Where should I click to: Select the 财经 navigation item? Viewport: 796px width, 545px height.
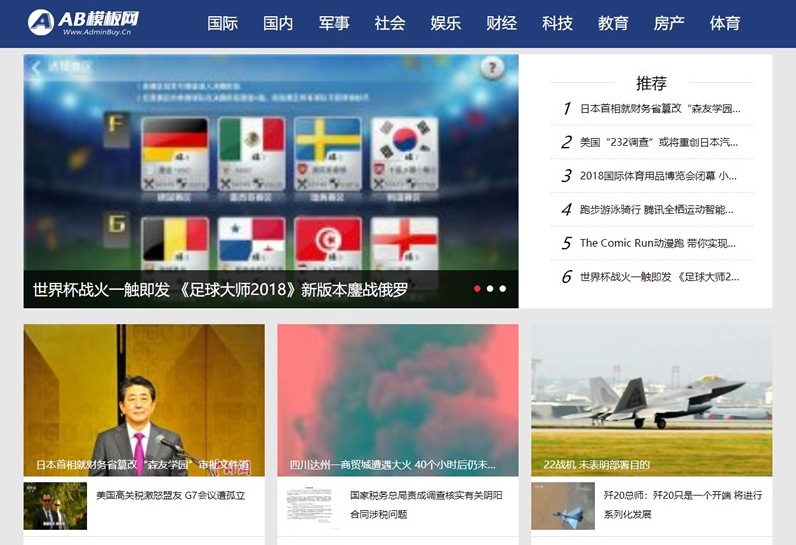point(502,23)
